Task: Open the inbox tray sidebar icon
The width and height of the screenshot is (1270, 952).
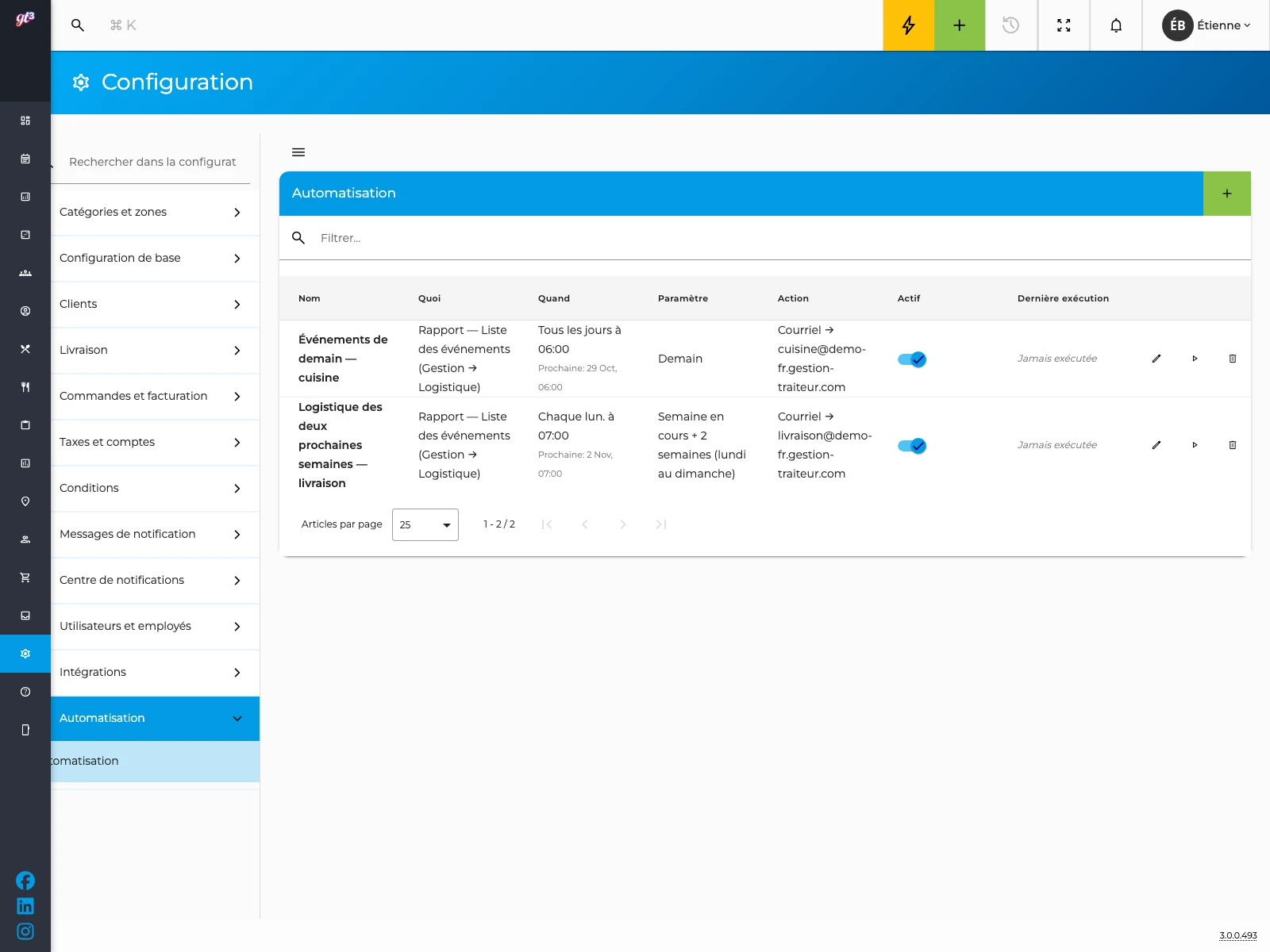Action: click(25, 616)
